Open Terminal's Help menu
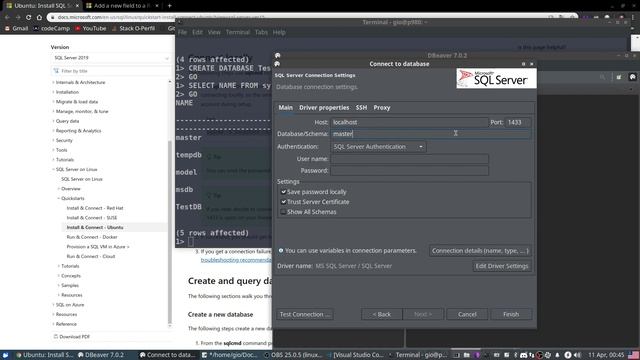This screenshot has width=640, height=360. pyautogui.click(x=279, y=32)
